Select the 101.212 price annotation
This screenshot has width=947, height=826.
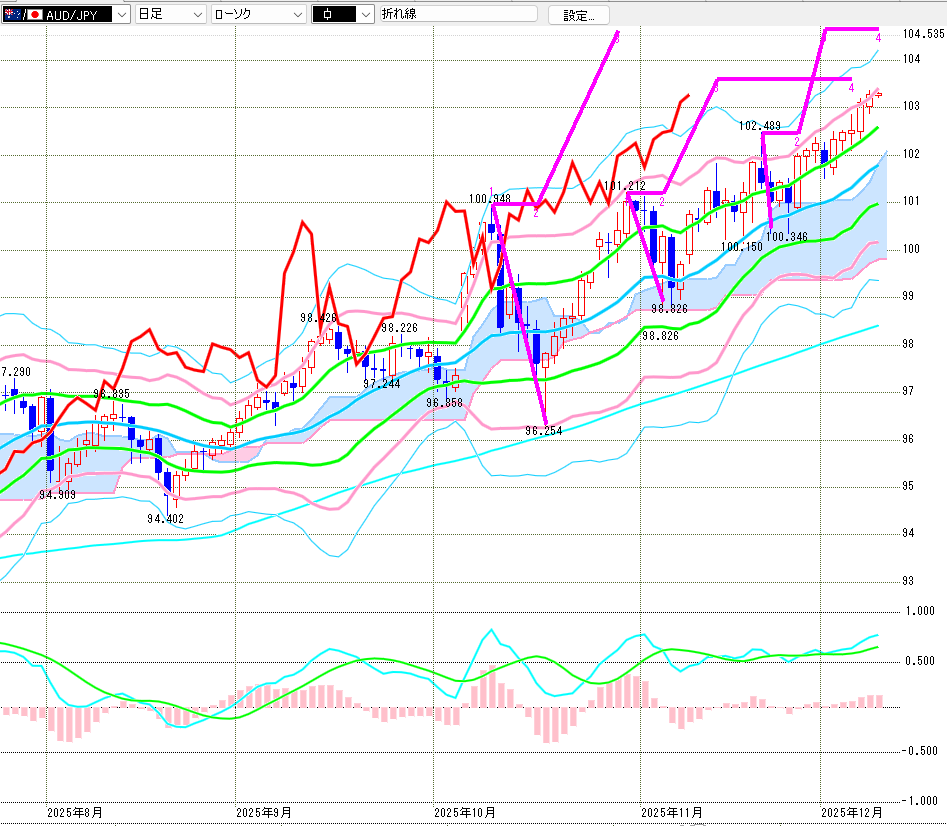click(x=625, y=186)
